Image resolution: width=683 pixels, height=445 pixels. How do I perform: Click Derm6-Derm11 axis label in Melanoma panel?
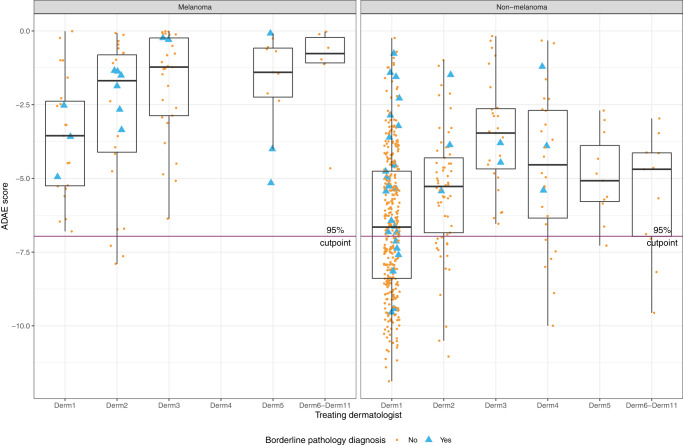pos(325,404)
